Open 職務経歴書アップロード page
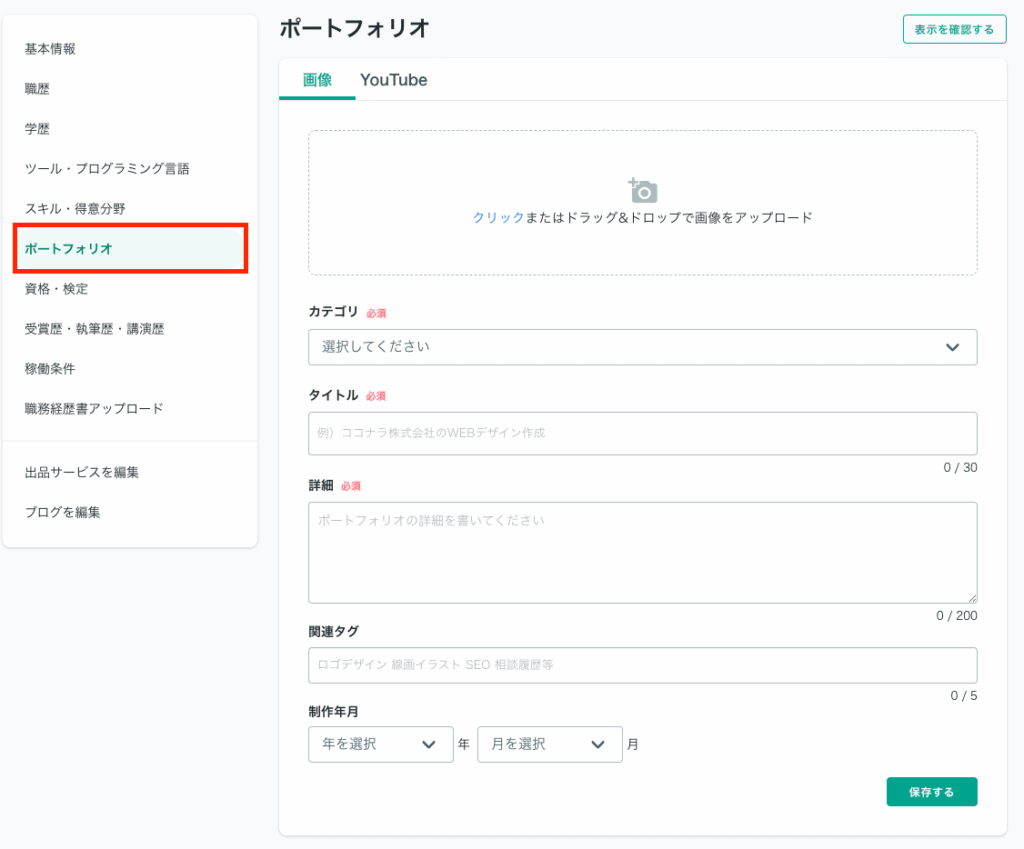 (94, 409)
